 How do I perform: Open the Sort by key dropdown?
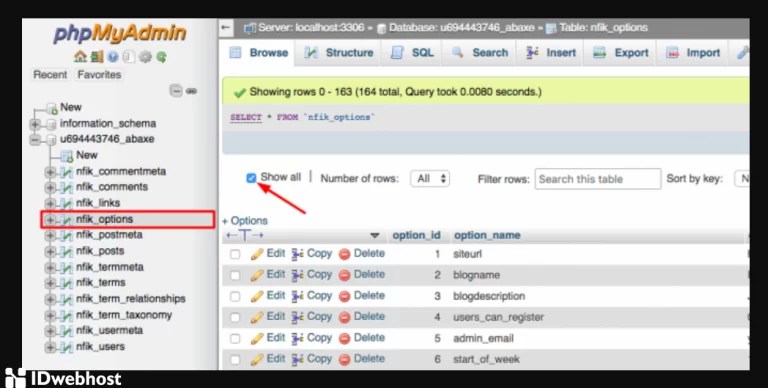pos(741,179)
